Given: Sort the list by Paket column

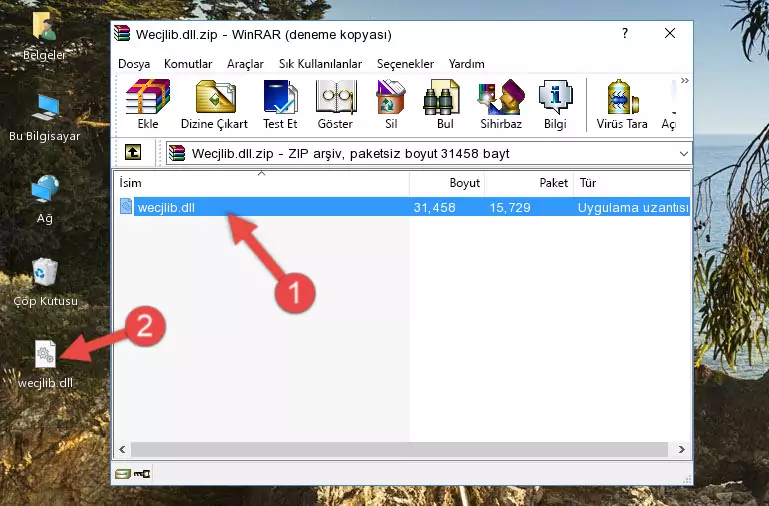Looking at the screenshot, I should (x=529, y=183).
